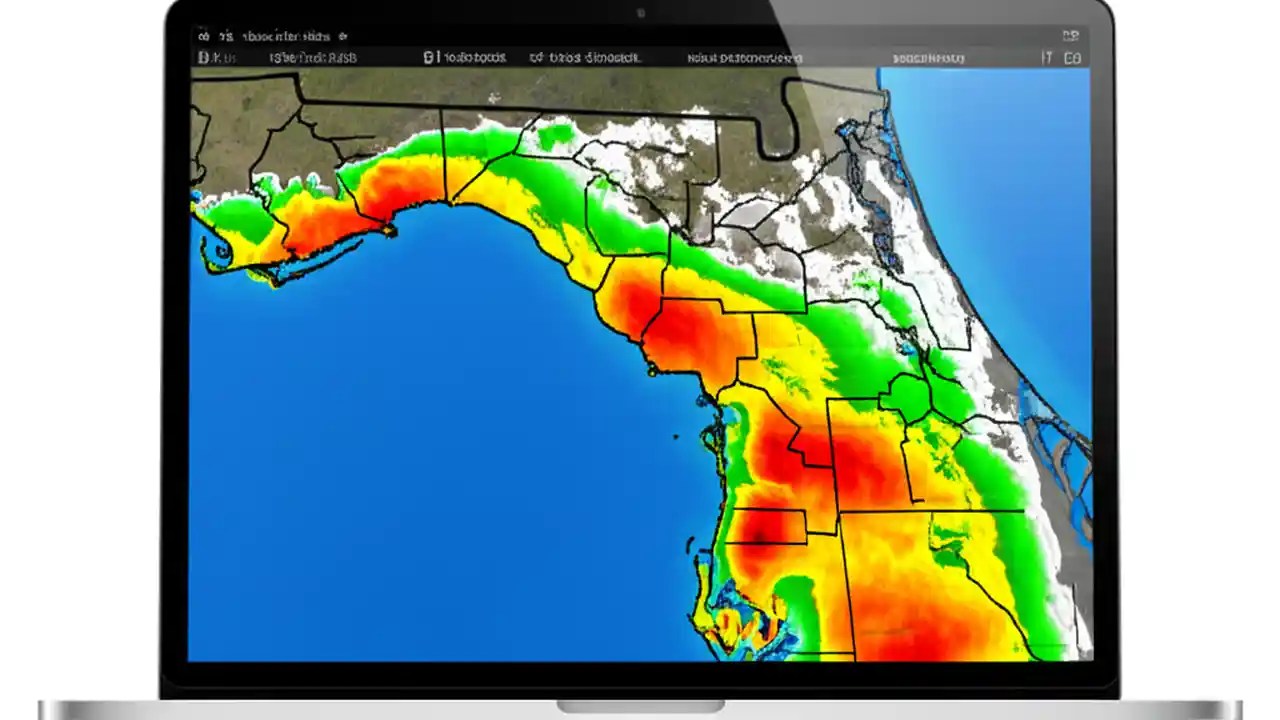Select the first icon in the top menu strip
The height and width of the screenshot is (720, 1280).
(205, 36)
